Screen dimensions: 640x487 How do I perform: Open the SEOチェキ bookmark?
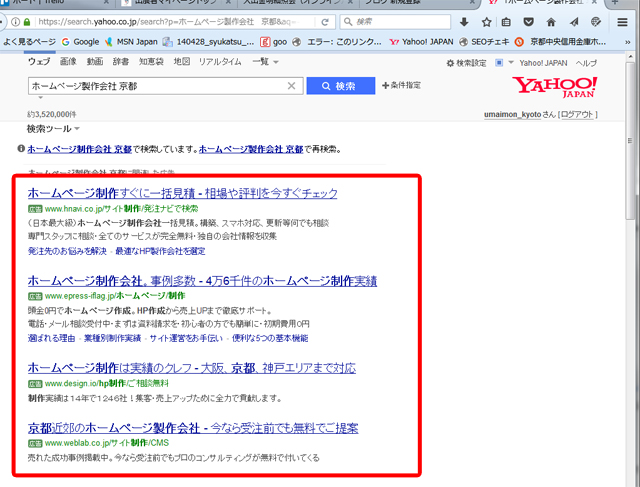point(484,42)
